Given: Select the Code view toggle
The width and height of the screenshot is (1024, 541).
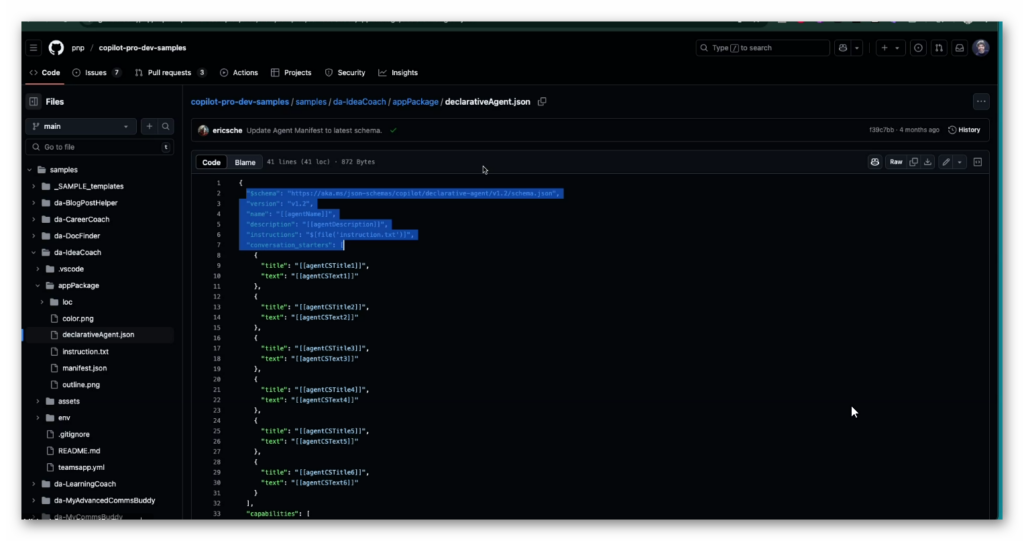Looking at the screenshot, I should (x=211, y=162).
